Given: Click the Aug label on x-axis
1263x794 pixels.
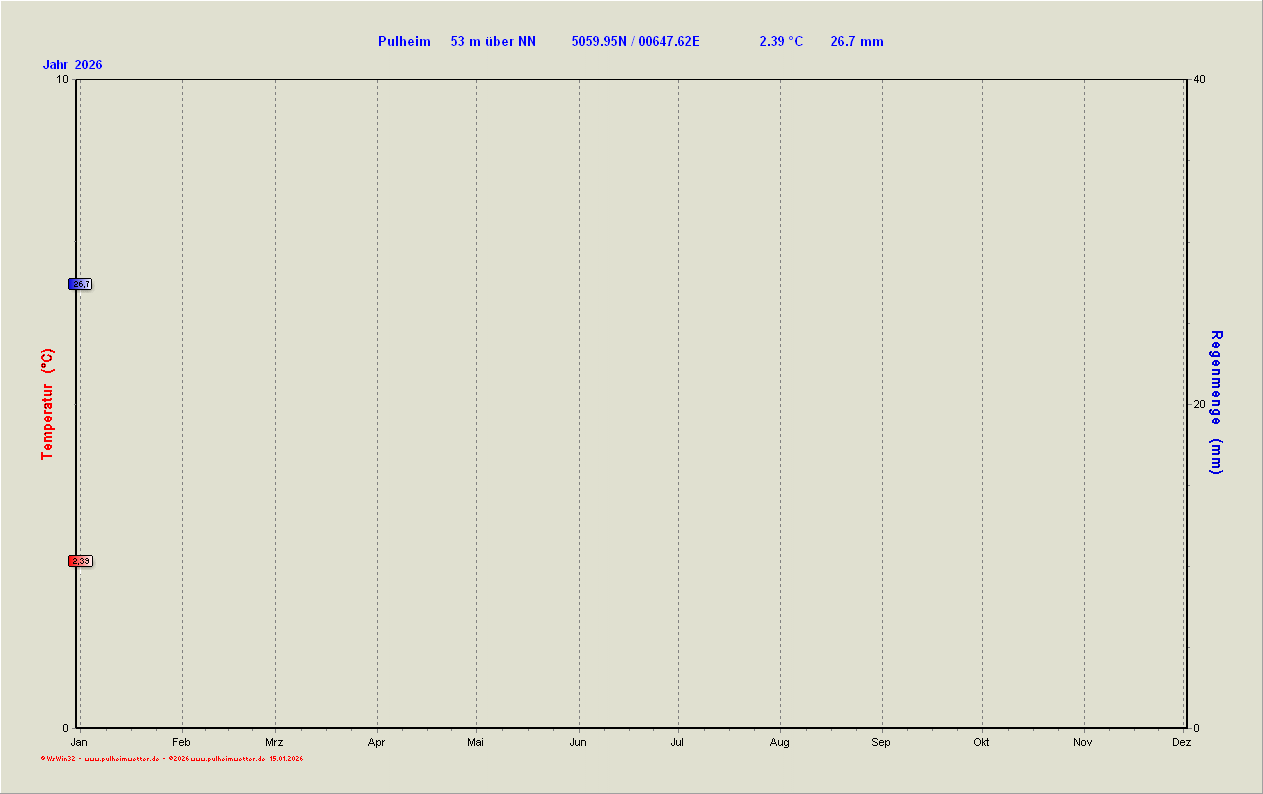Looking at the screenshot, I should pyautogui.click(x=779, y=742).
